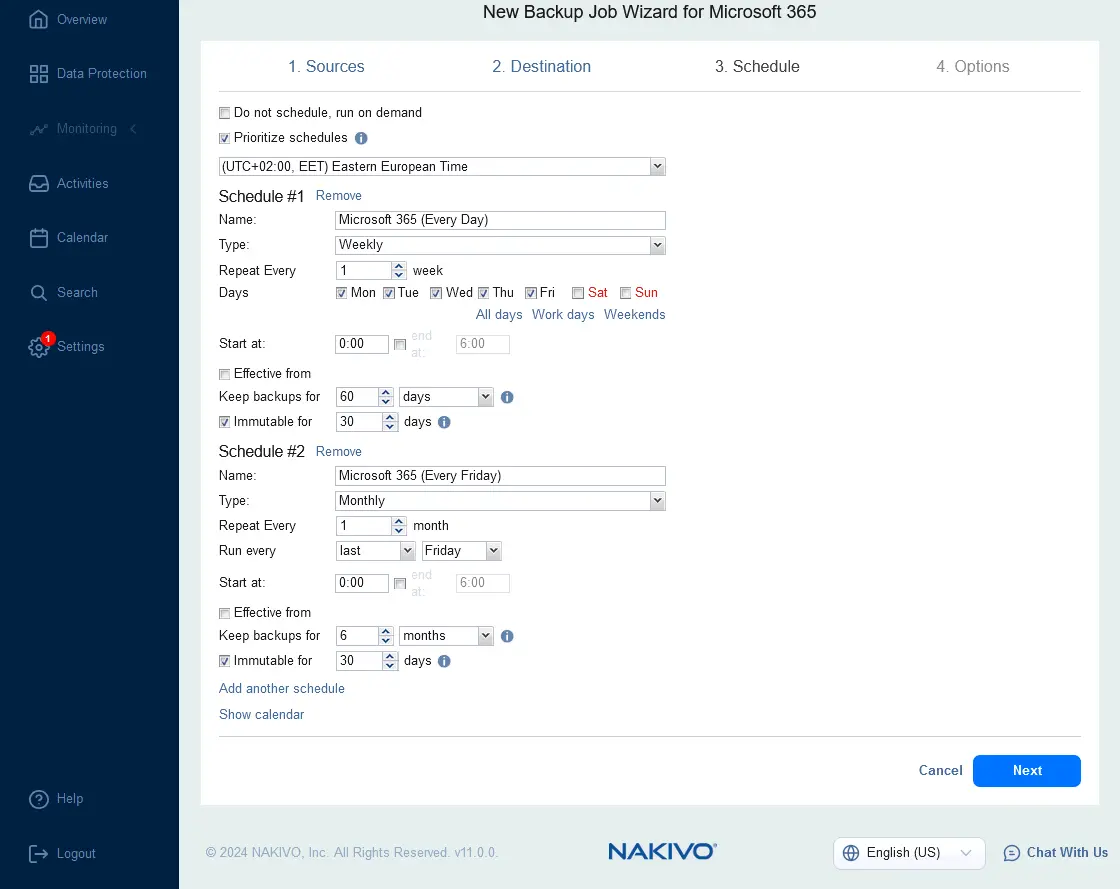
Task: Uncheck the Fri day checkbox
Action: click(x=531, y=293)
